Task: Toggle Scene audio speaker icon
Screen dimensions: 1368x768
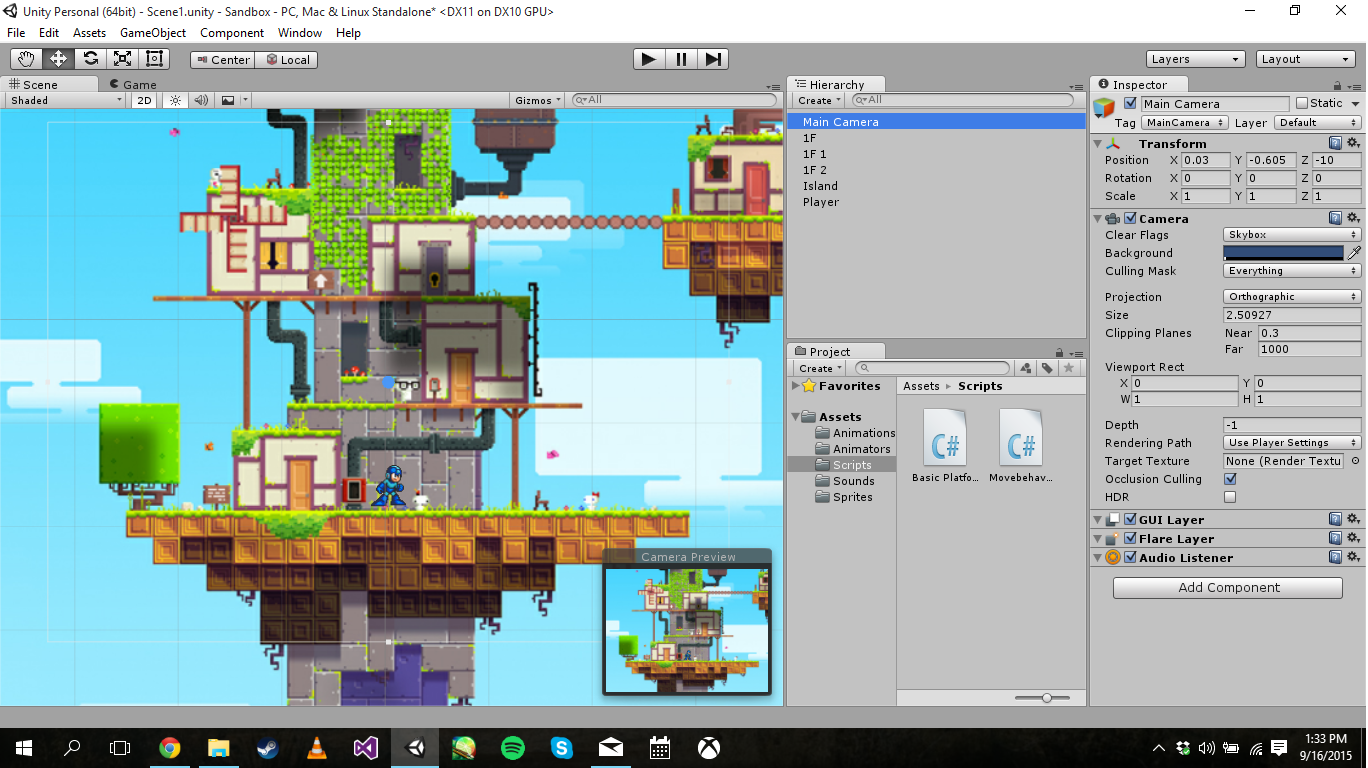Action: point(201,100)
